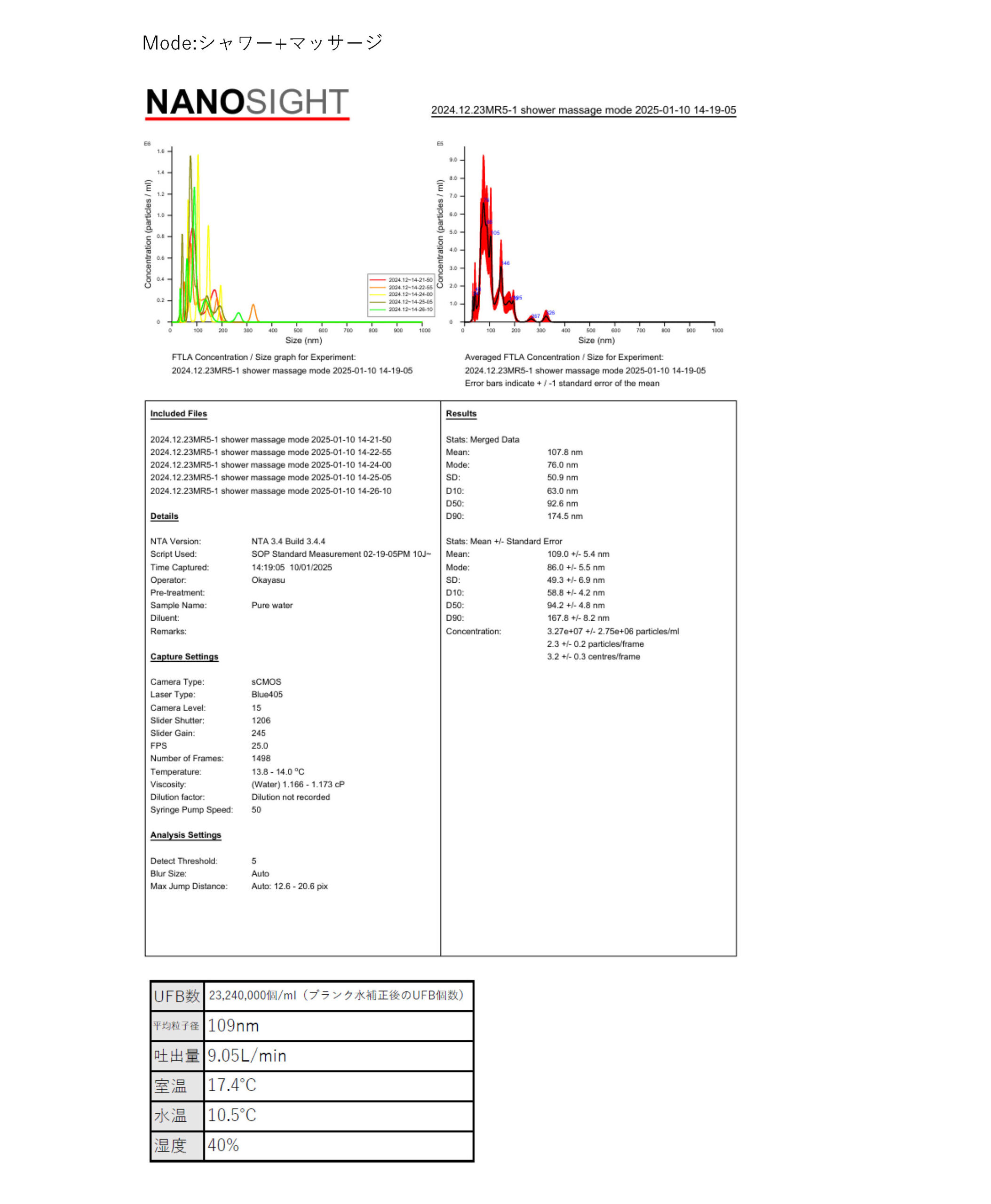Image resolution: width=991 pixels, height=1204 pixels.
Task: Click merged D10 value '63.0 nm'
Action: coord(563,491)
